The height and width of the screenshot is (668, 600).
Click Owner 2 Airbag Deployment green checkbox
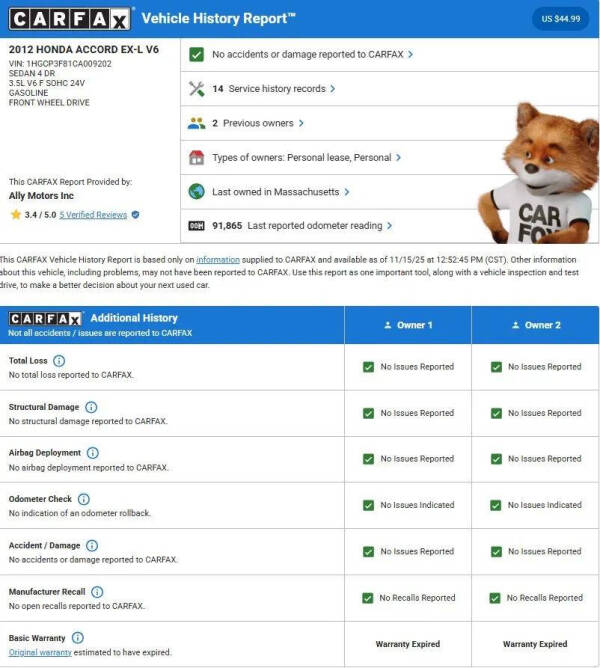click(x=496, y=459)
